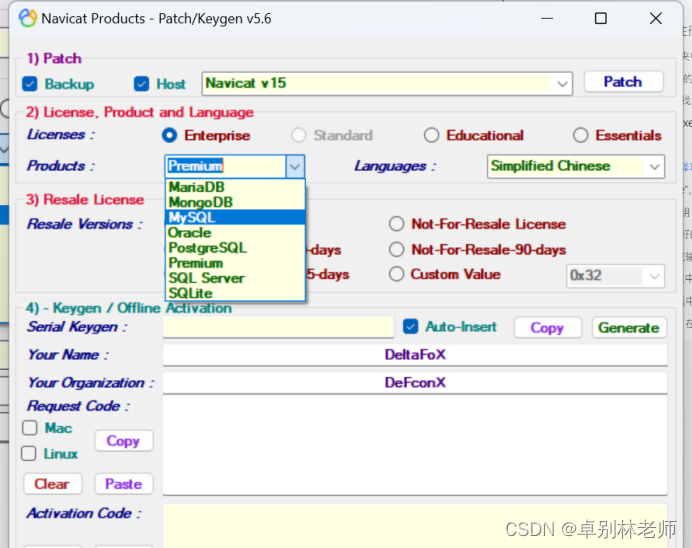Viewport: 692px width, 548px height.
Task: Select Not-For-Resale-90-days radio button
Action: [x=396, y=249]
